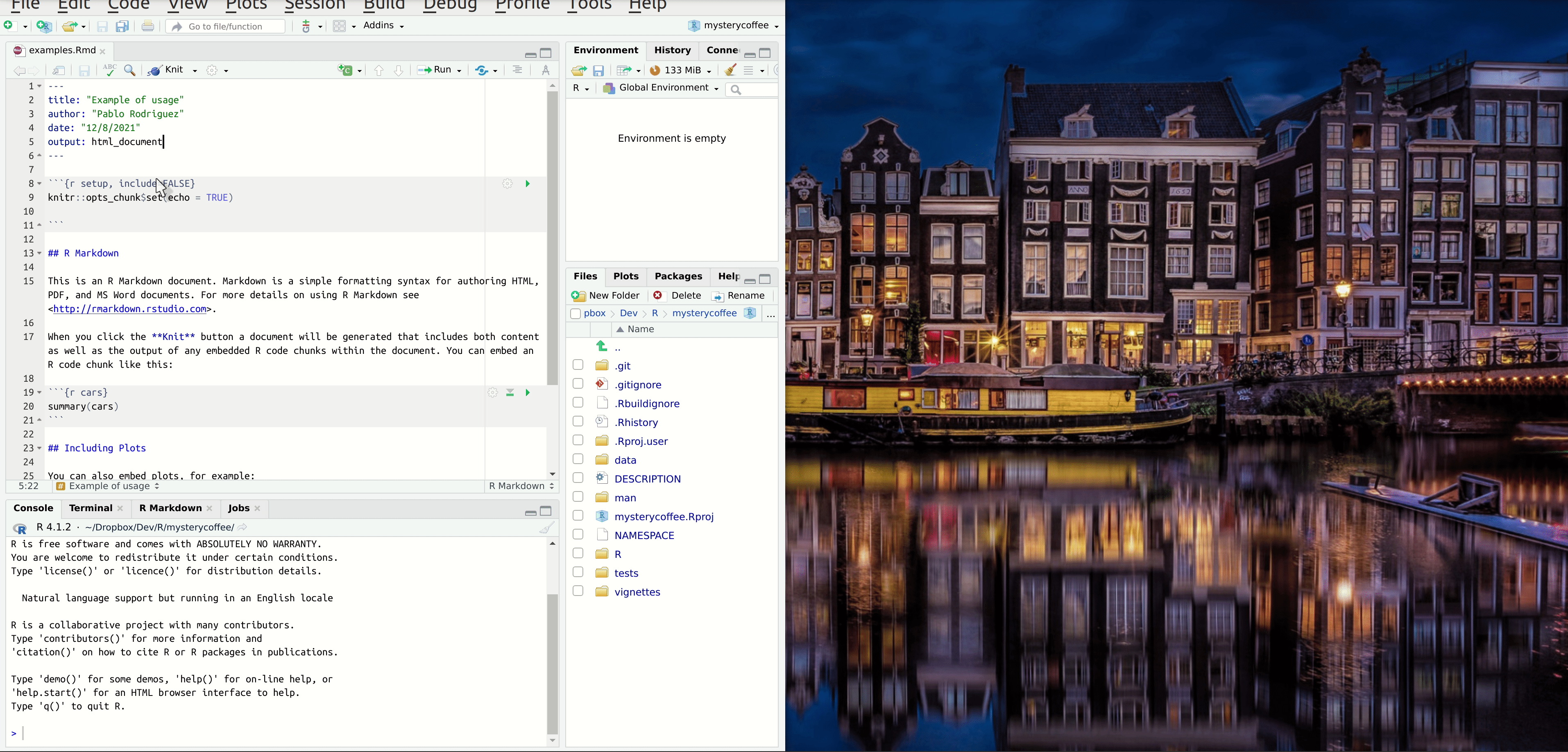Clear objects with the broom icon
This screenshot has height=752, width=1568.
[730, 70]
